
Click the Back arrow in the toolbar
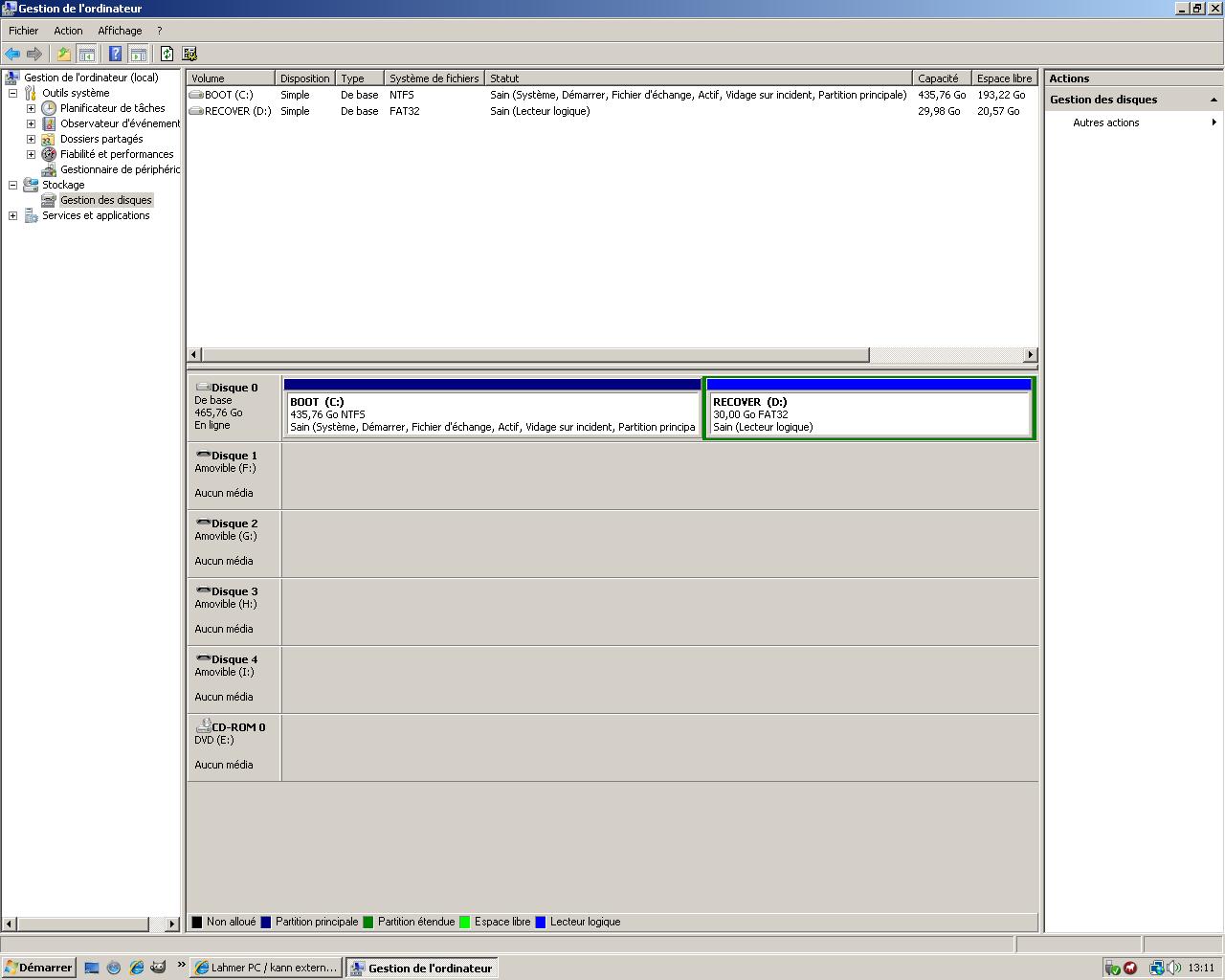point(12,54)
